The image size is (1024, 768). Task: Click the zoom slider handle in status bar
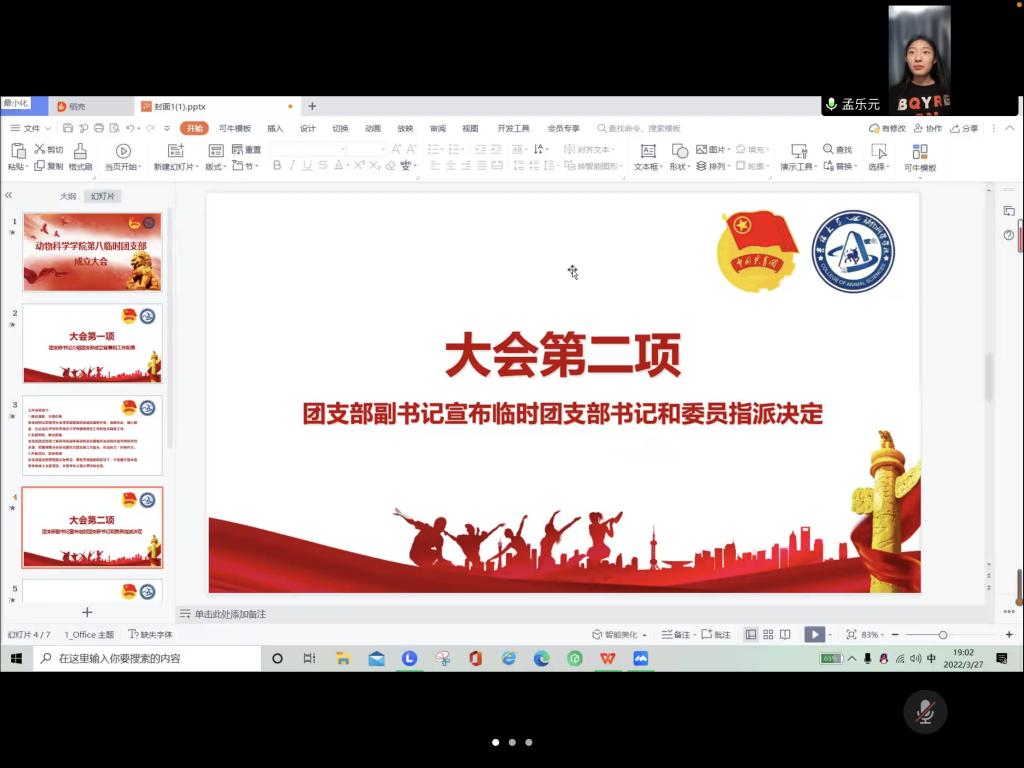[942, 635]
